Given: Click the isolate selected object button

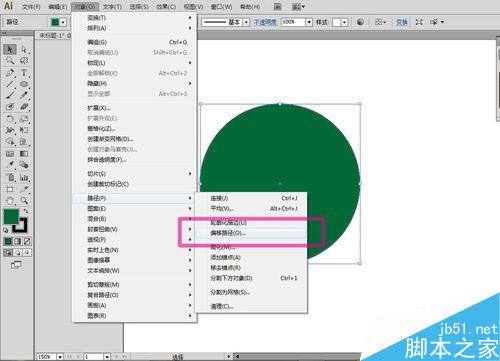Looking at the screenshot, I should click(419, 22).
